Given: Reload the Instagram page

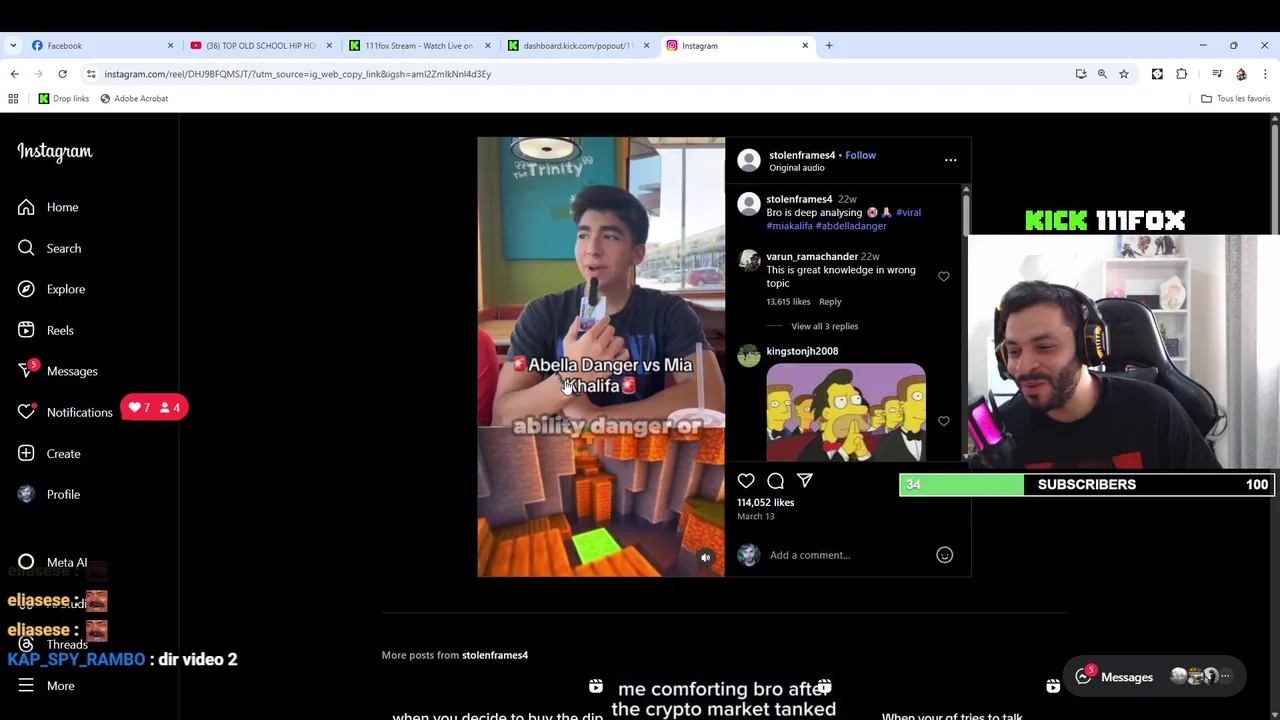Looking at the screenshot, I should [x=62, y=74].
